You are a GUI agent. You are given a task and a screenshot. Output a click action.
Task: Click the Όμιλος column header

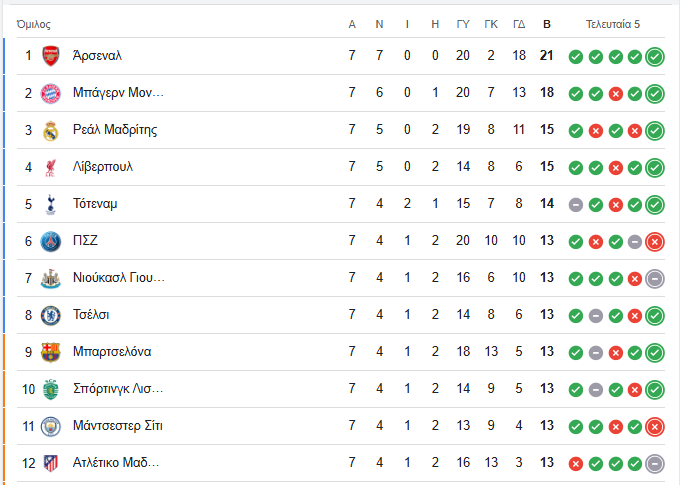pyautogui.click(x=34, y=24)
